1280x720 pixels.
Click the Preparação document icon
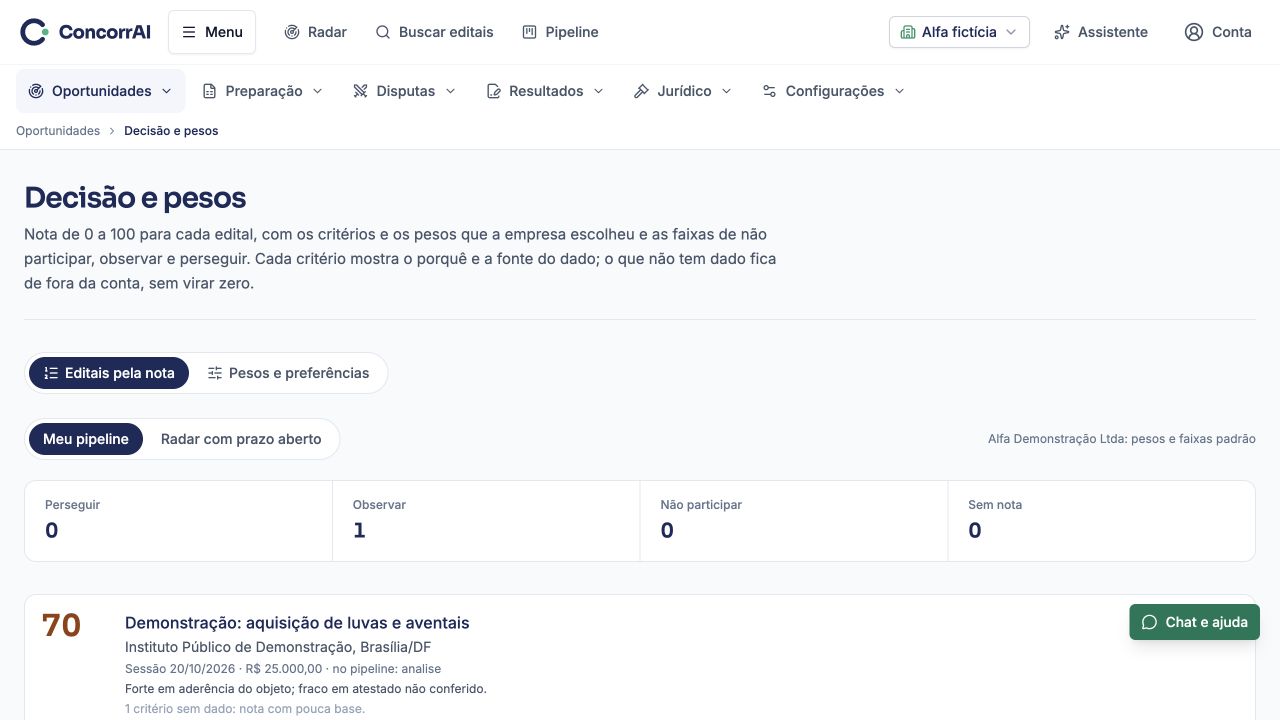(x=209, y=91)
